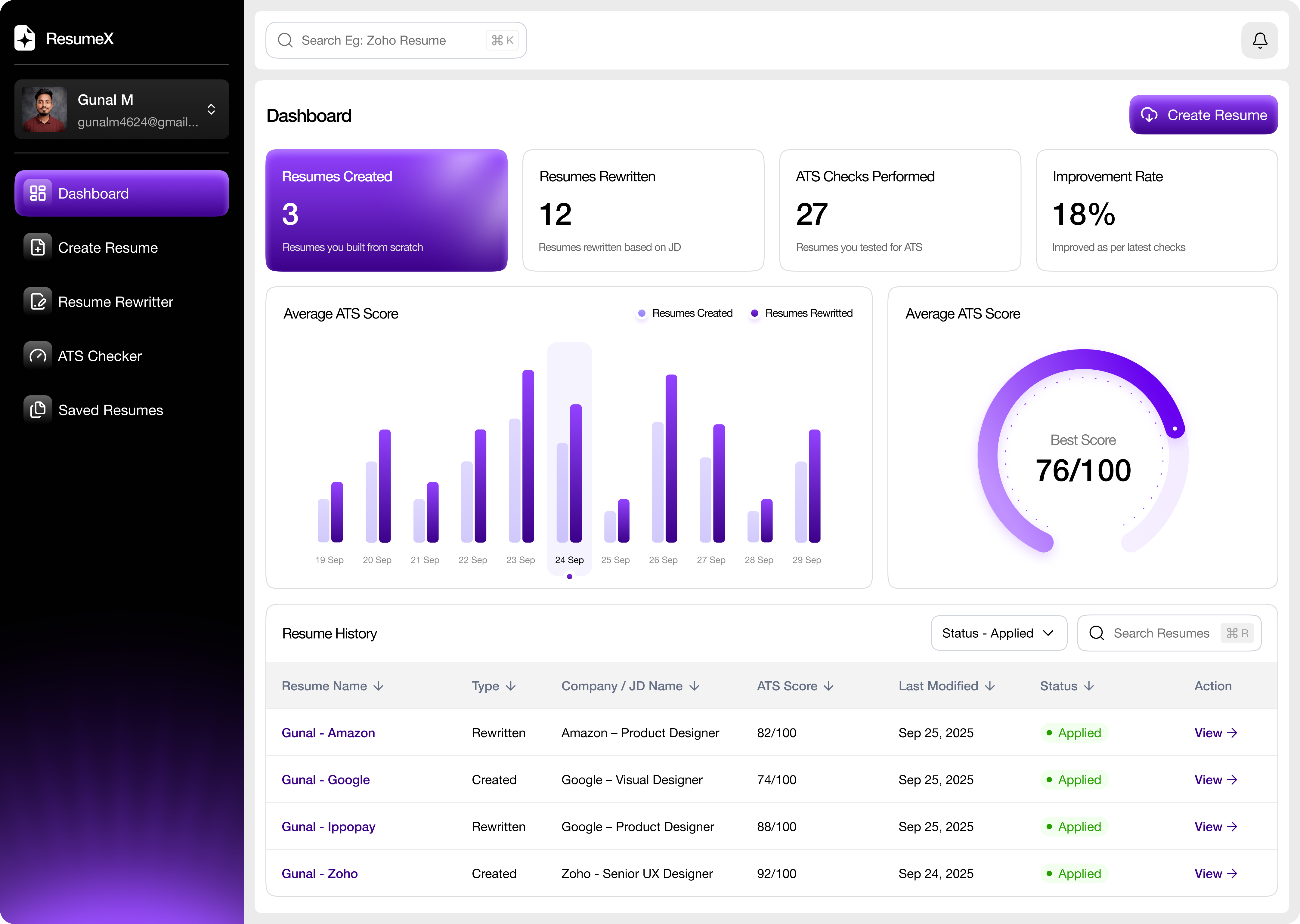Sort table by Last Modified
1300x924 pixels.
coord(946,686)
